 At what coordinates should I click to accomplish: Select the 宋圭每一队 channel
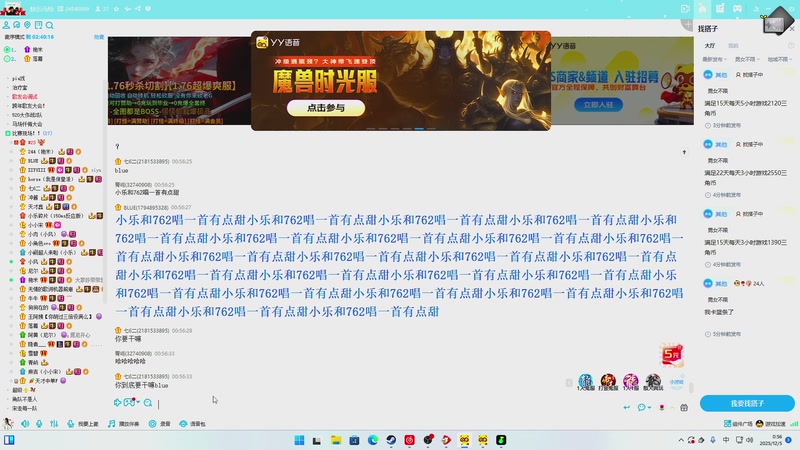[x=24, y=408]
